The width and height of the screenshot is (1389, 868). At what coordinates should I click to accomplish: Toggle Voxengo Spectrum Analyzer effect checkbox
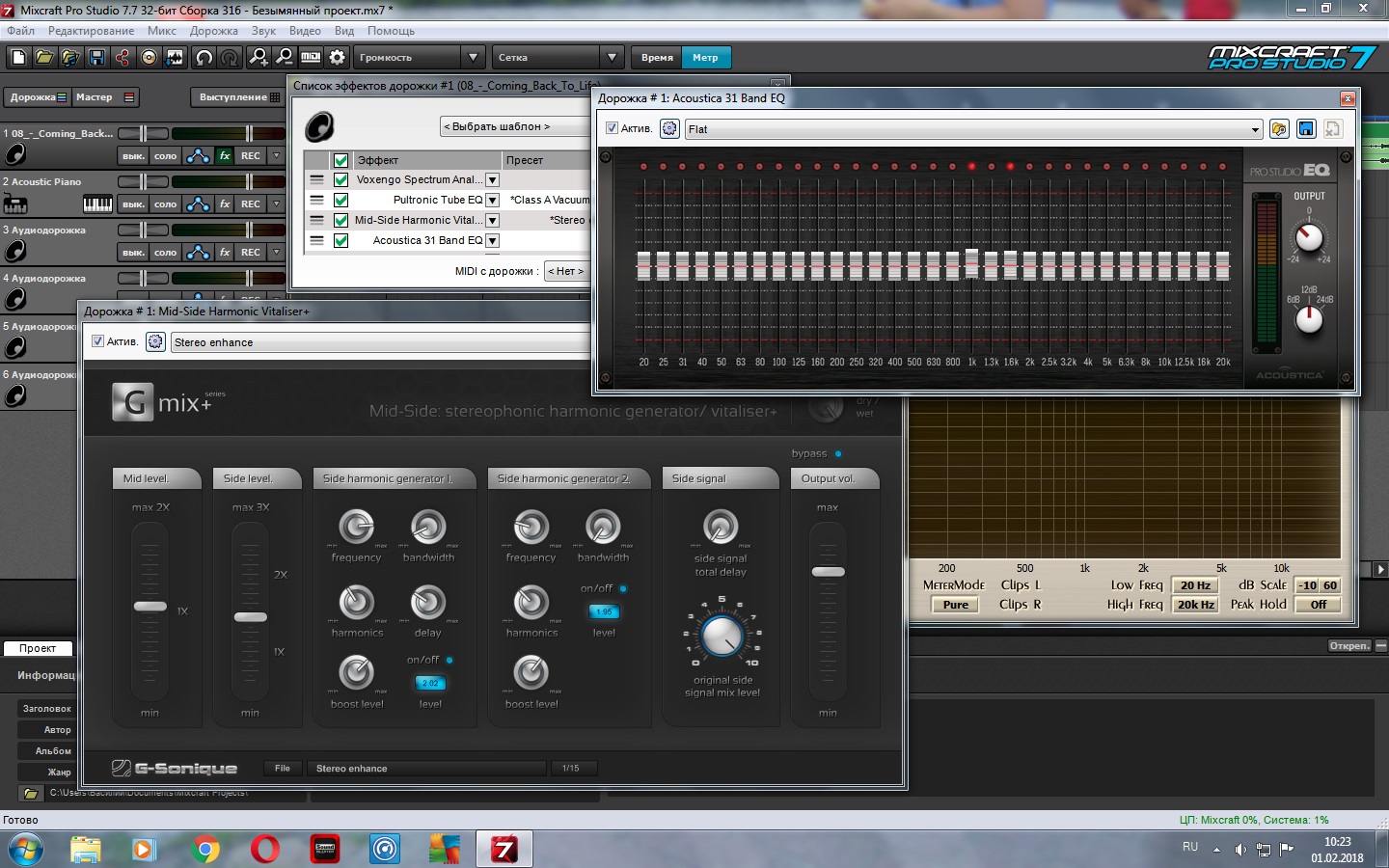[340, 179]
